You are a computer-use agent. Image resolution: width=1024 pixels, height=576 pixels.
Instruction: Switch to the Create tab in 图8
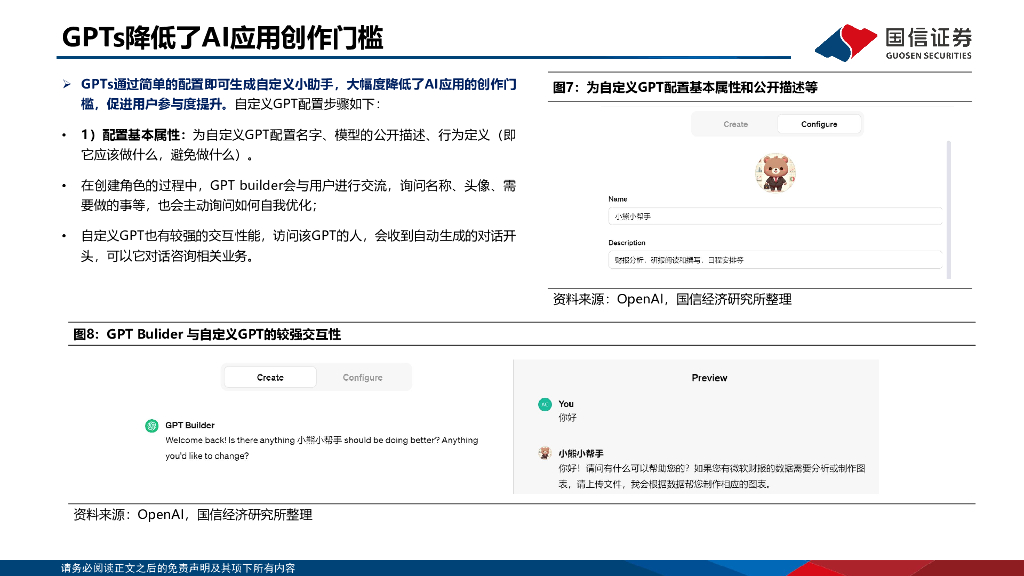(x=269, y=377)
